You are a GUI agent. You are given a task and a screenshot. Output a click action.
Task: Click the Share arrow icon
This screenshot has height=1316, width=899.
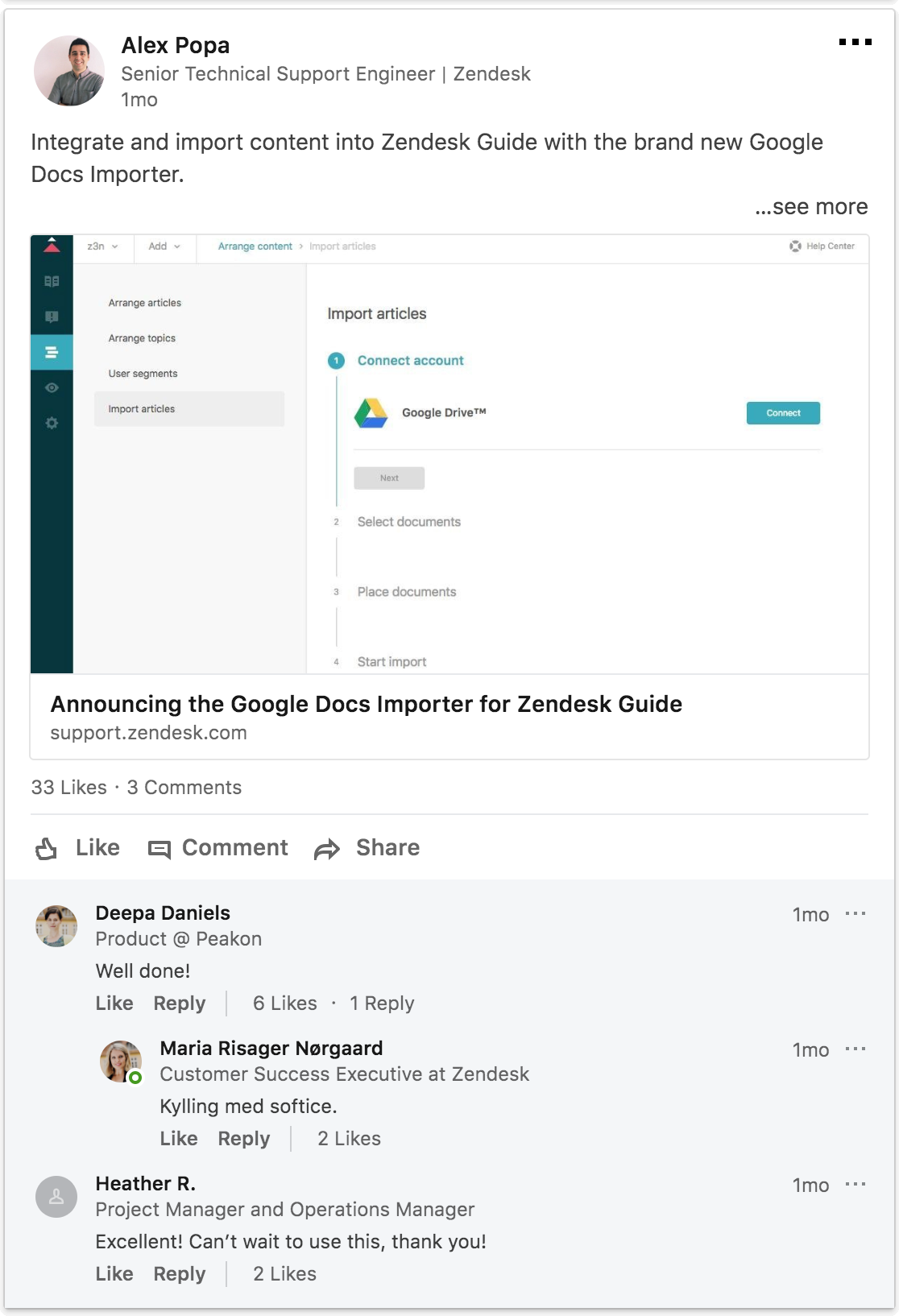click(327, 849)
